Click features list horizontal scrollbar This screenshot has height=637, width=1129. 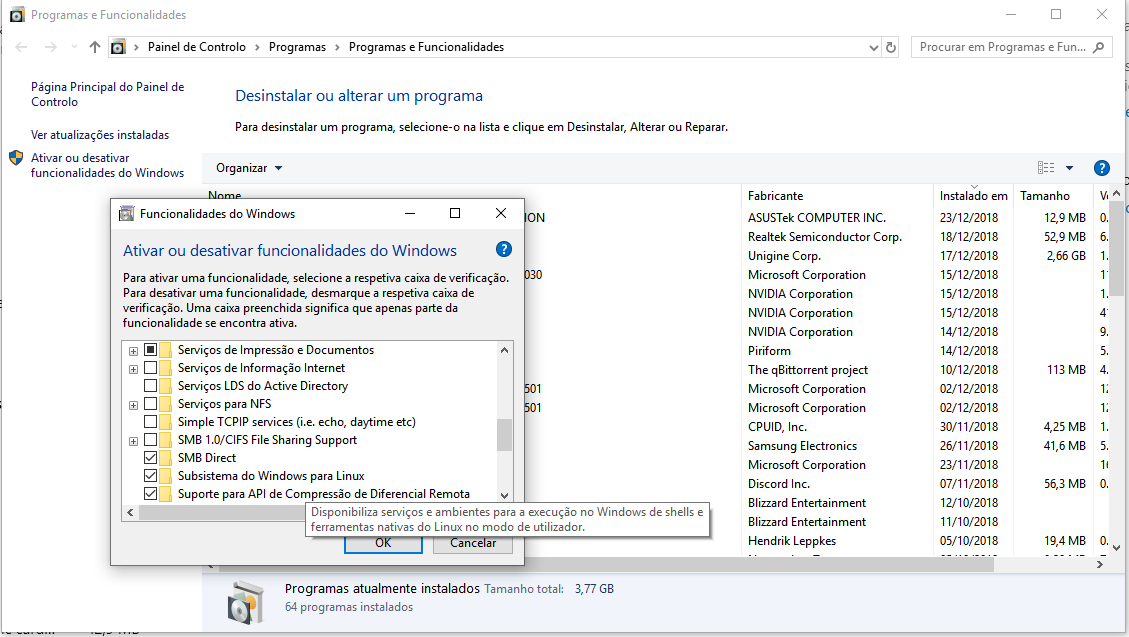(x=222, y=512)
